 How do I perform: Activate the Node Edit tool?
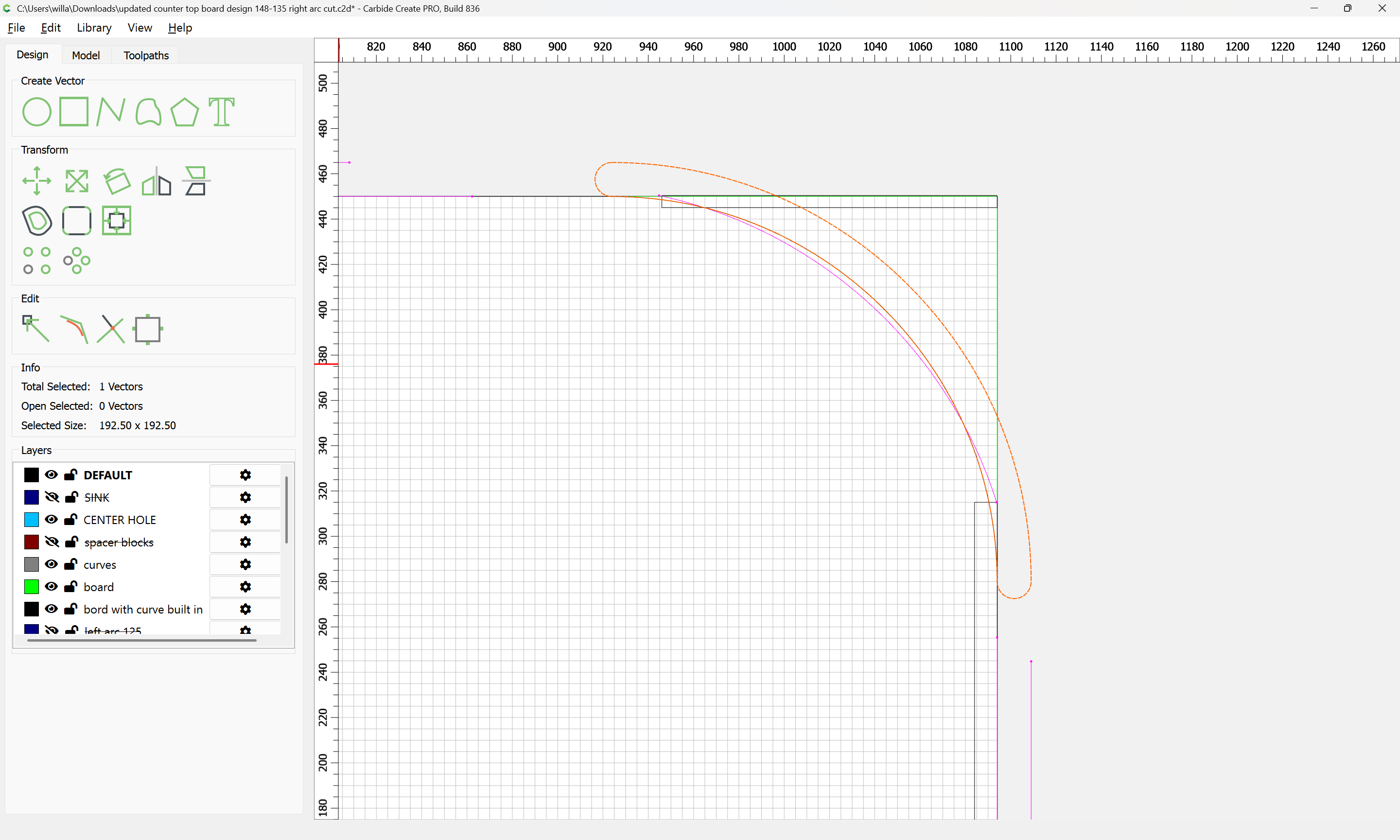(35, 329)
